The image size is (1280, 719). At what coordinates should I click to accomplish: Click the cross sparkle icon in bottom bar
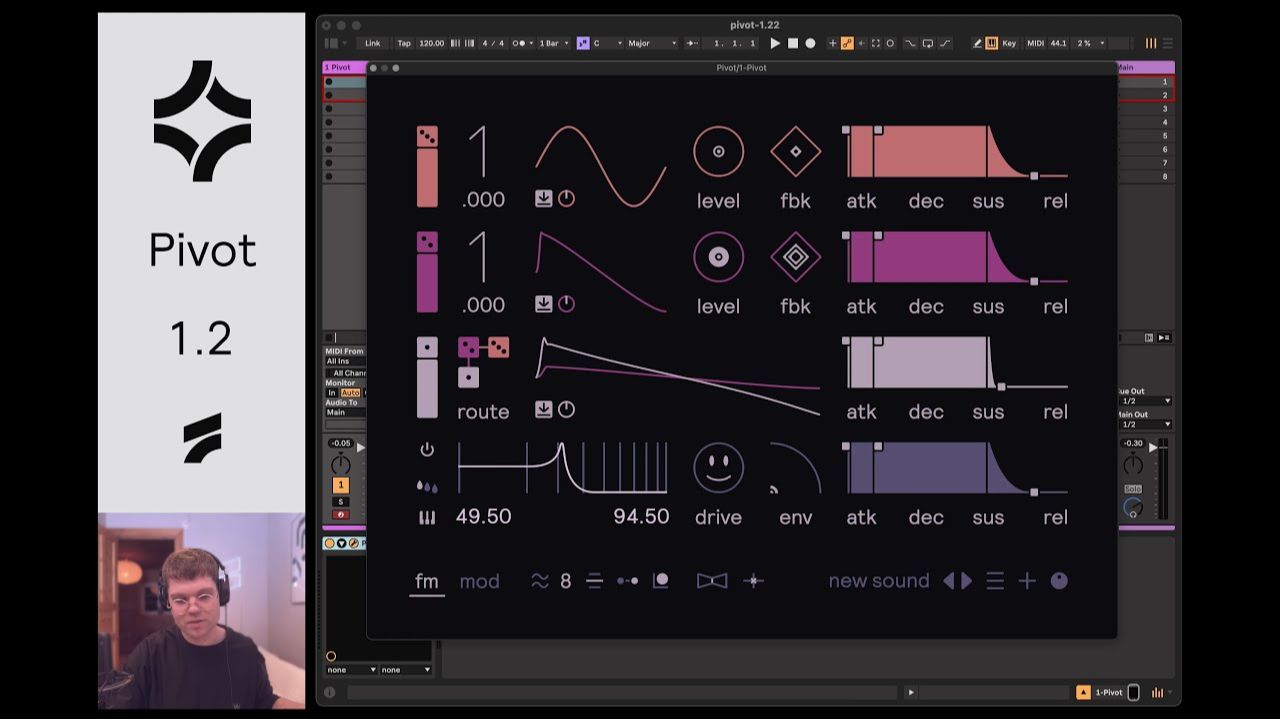click(x=754, y=581)
